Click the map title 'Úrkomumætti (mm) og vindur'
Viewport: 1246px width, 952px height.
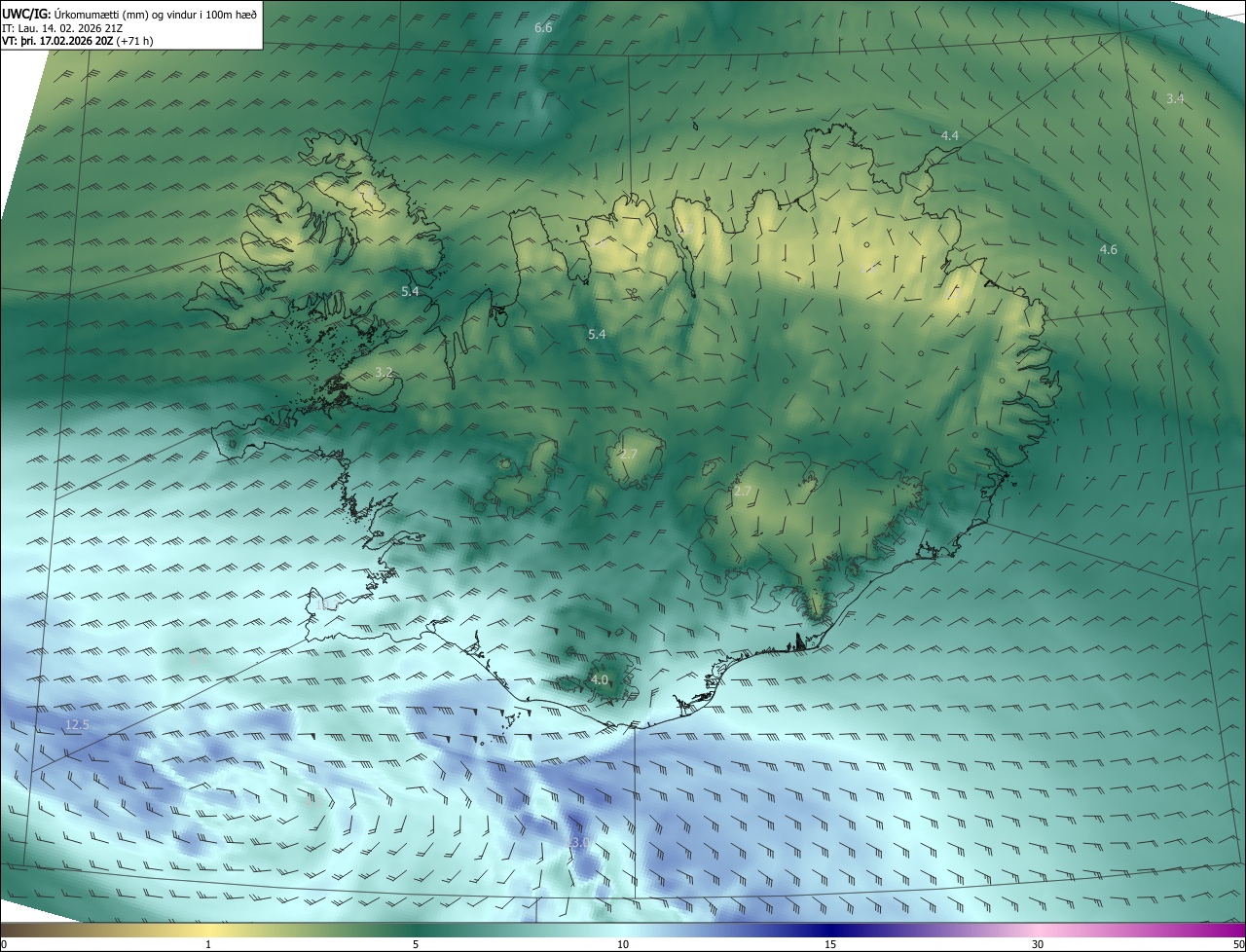(127, 15)
